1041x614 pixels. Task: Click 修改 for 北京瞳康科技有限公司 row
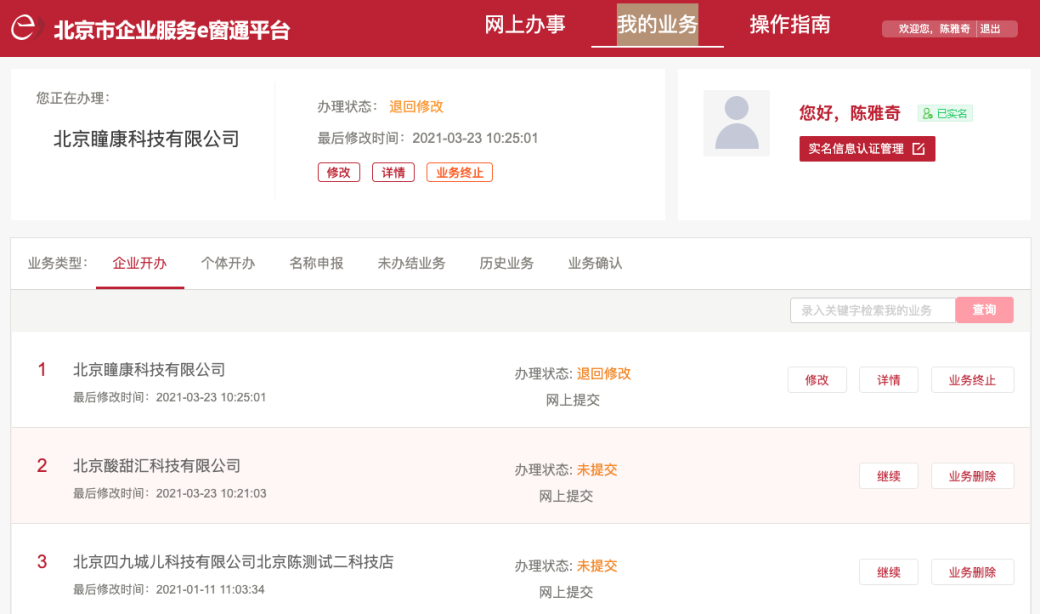pos(817,380)
